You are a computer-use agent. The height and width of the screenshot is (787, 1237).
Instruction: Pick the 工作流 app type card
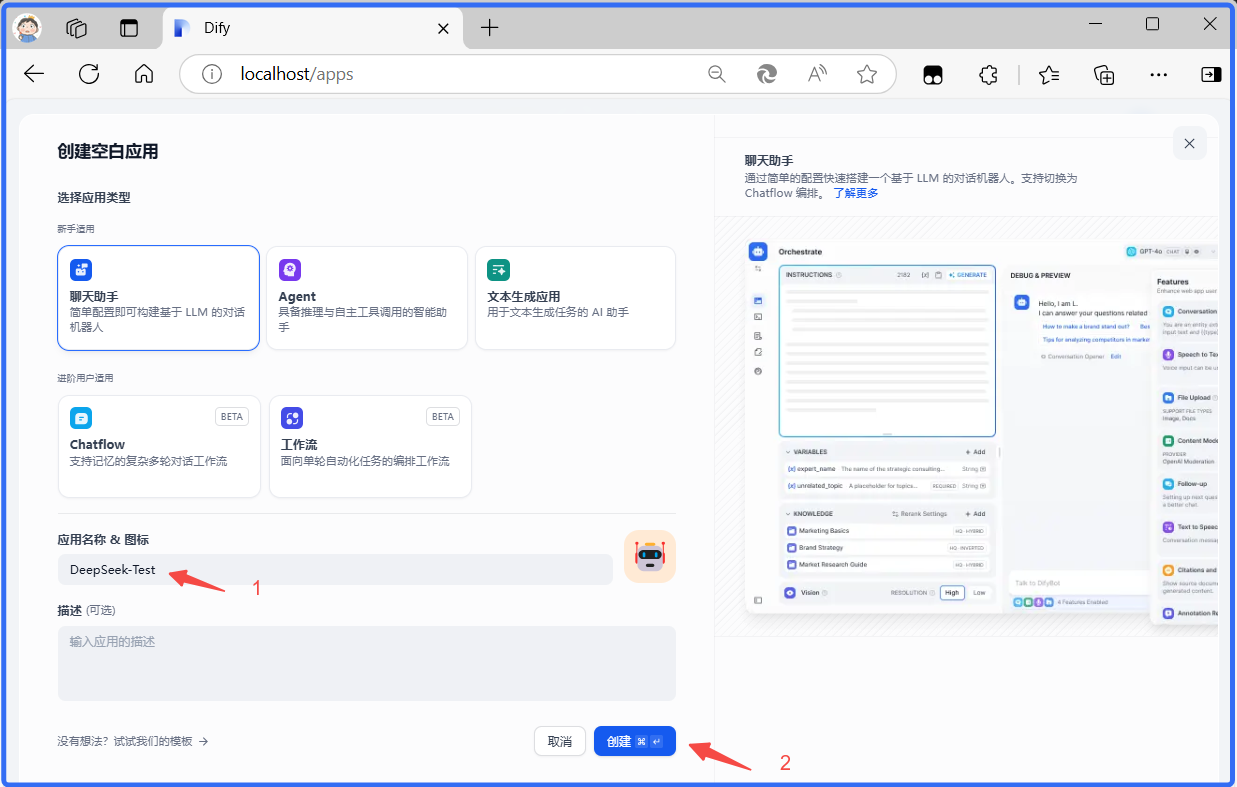370,446
